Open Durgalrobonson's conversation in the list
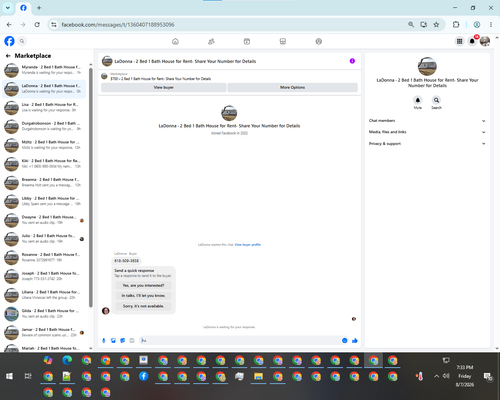500x400 pixels. coord(44,126)
